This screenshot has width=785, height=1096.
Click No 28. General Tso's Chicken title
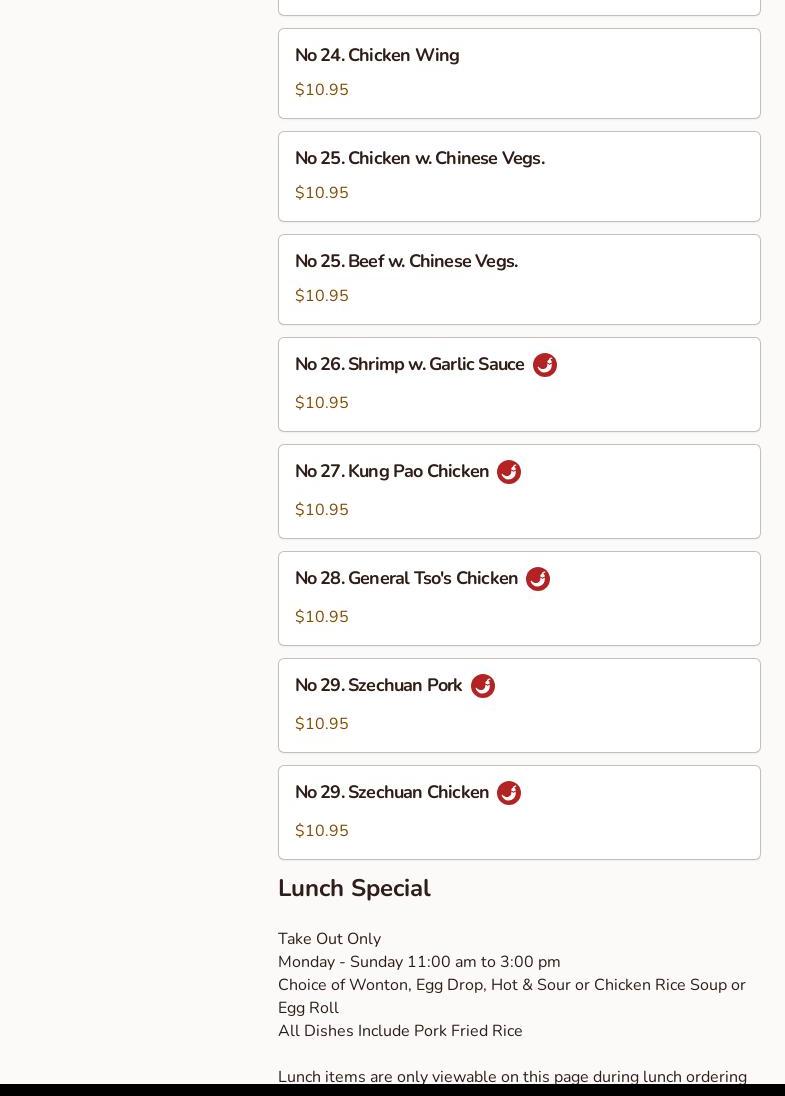[406, 578]
